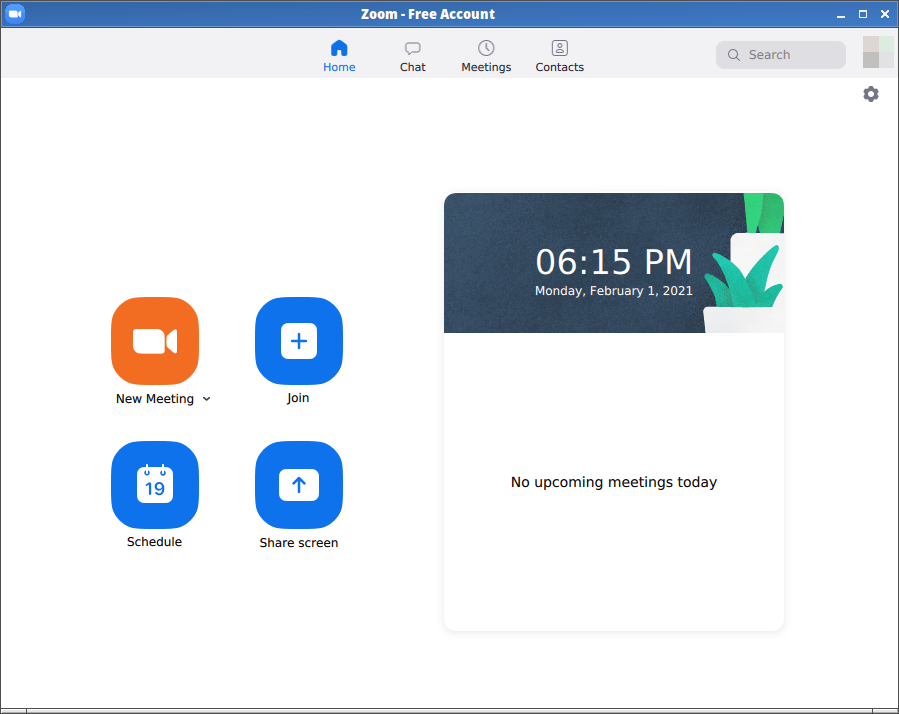899x714 pixels.
Task: Close the Zoom window
Action: (884, 14)
